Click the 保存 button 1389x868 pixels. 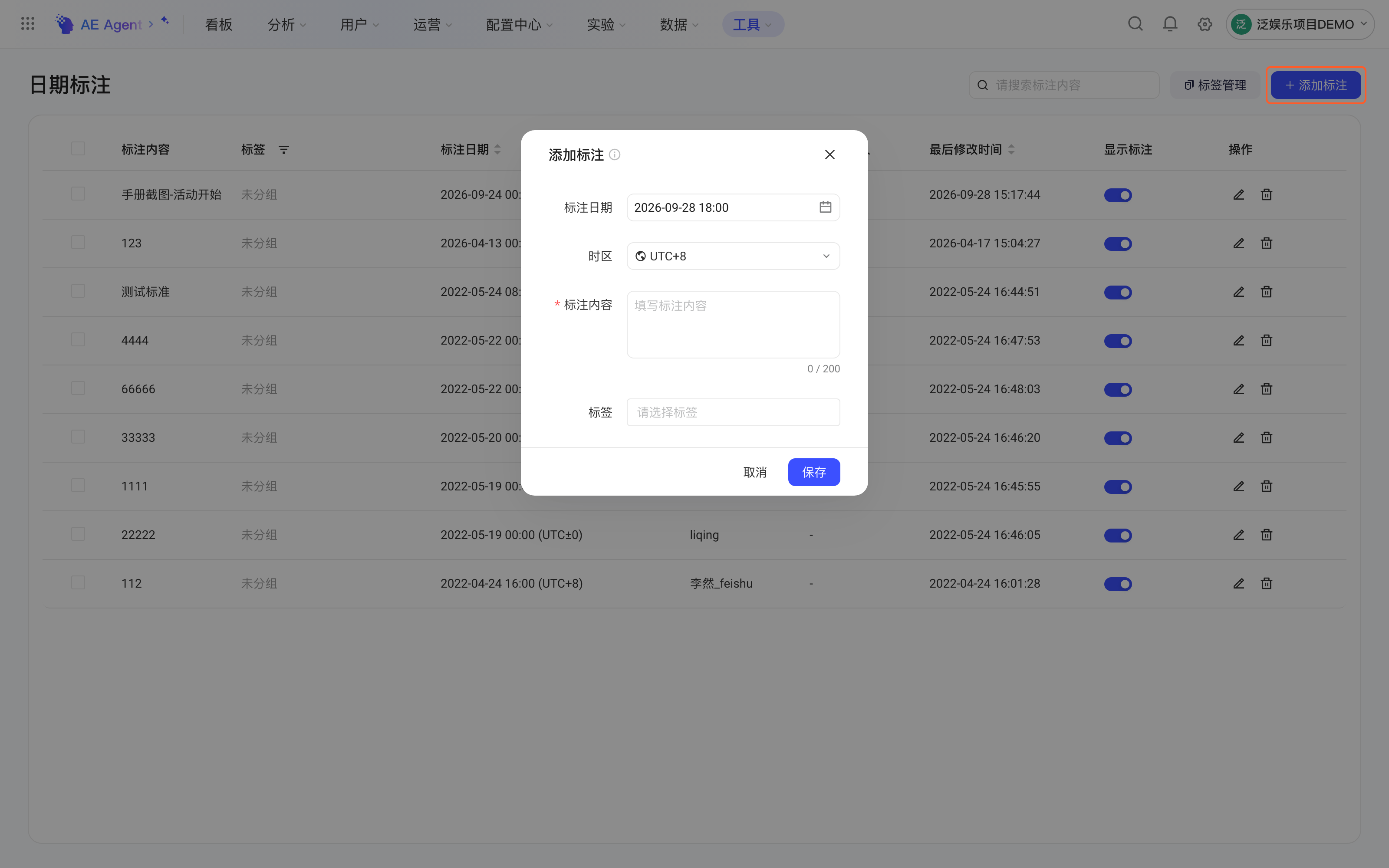(x=814, y=472)
